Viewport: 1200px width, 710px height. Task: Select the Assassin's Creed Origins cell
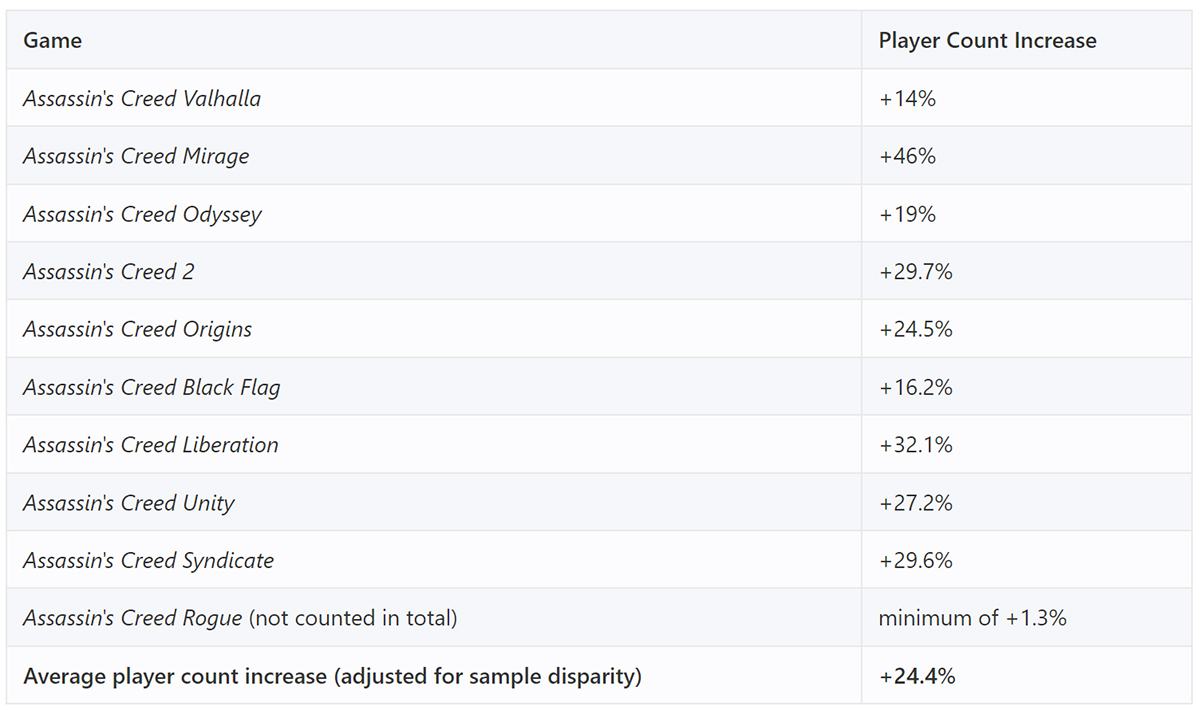click(434, 329)
